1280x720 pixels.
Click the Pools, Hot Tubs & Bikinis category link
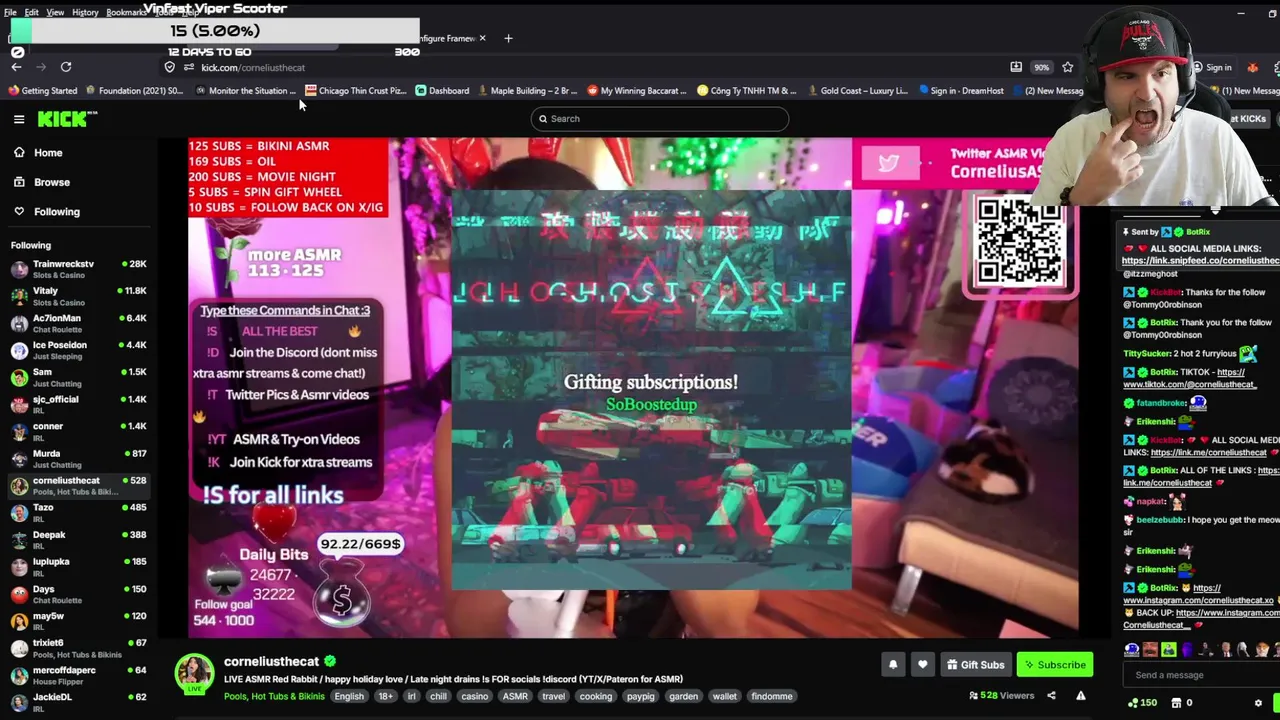tap(274, 696)
